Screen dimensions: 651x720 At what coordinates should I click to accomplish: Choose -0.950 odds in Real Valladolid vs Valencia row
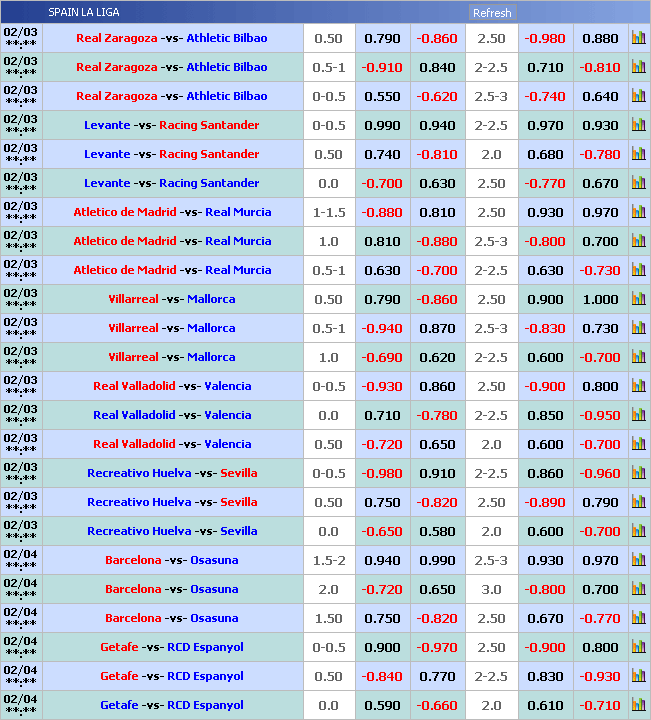[600, 415]
